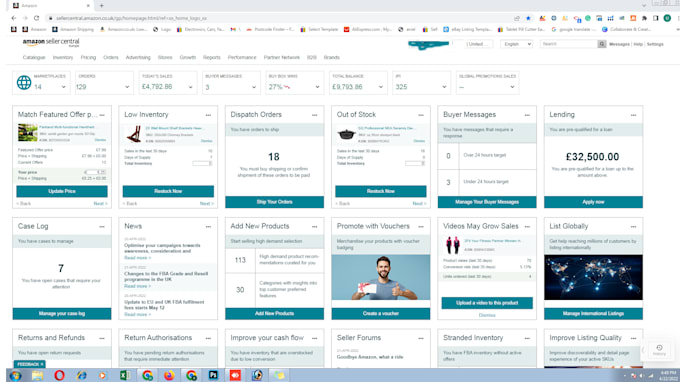Click Apply now in Lending card
The image size is (680, 382).
[593, 202]
